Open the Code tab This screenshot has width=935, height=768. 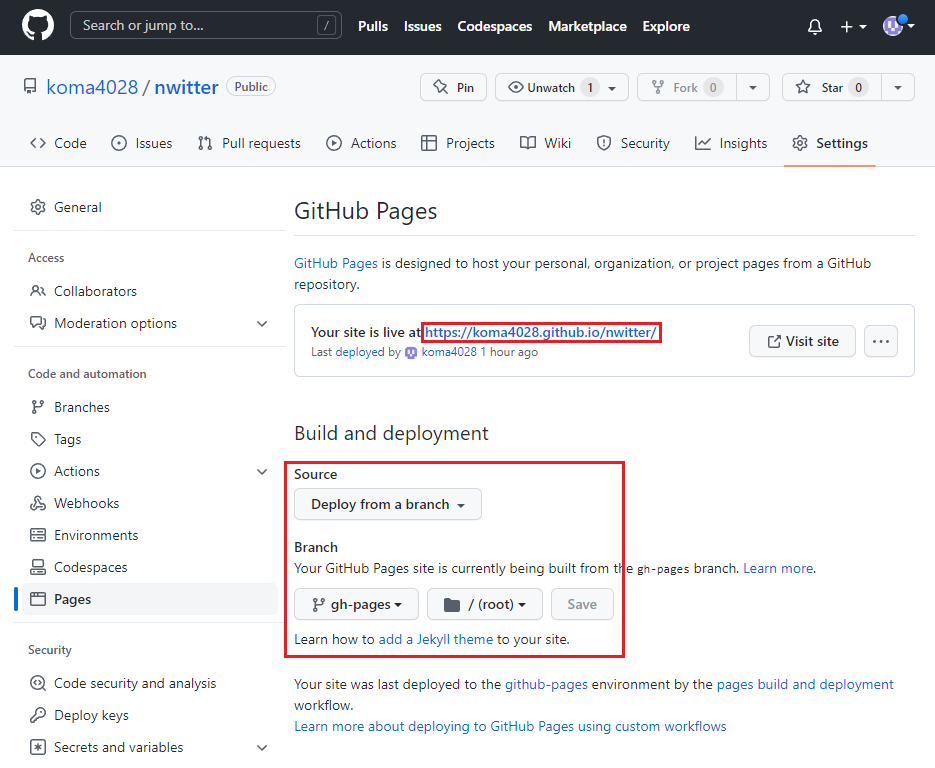[58, 143]
